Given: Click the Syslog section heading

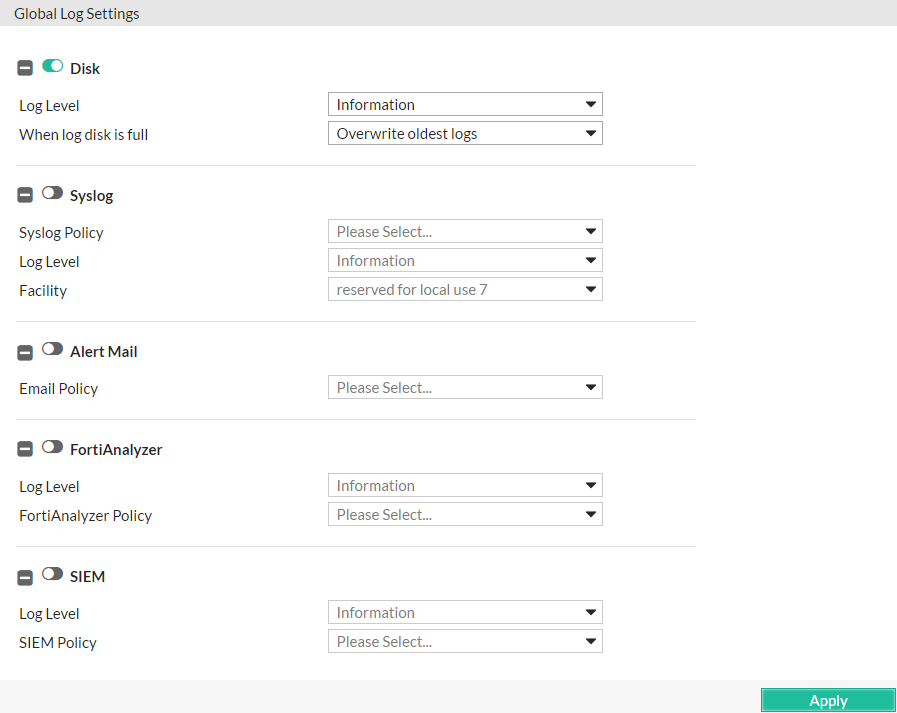Looking at the screenshot, I should pos(92,196).
